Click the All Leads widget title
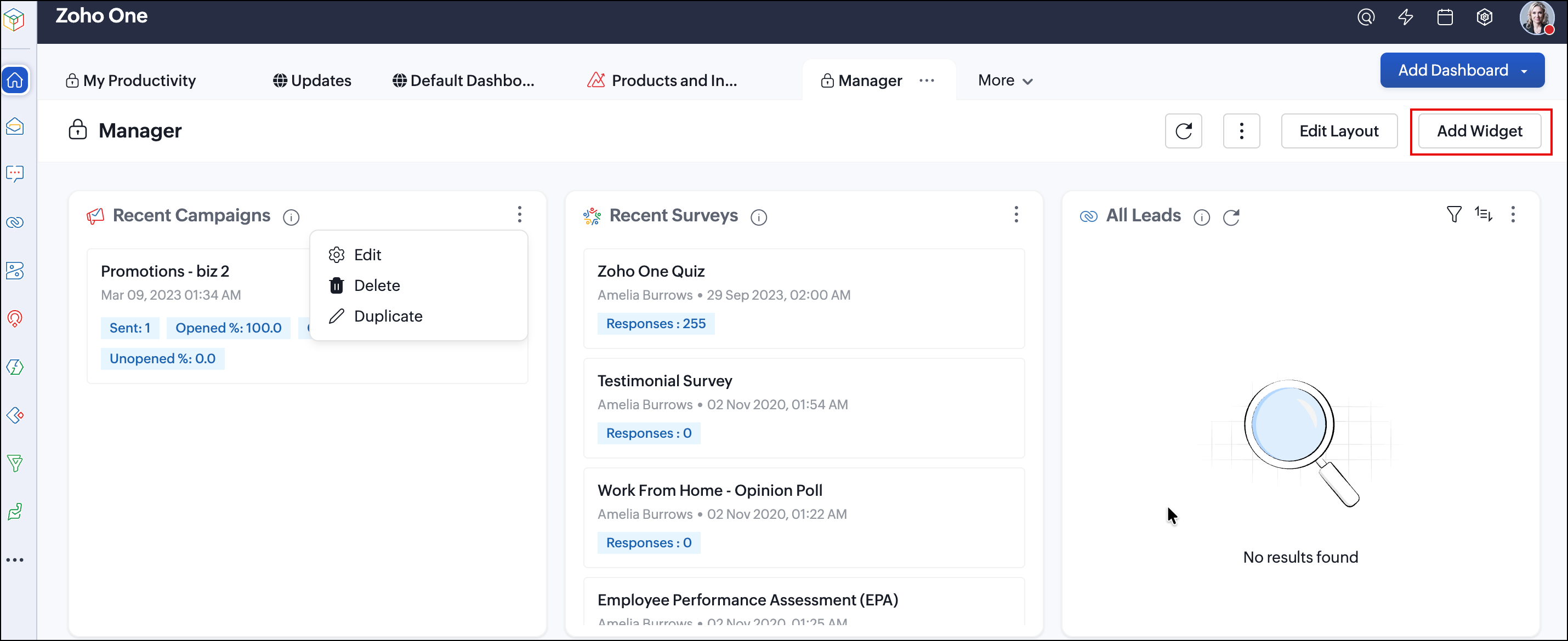This screenshot has height=641, width=1568. click(1143, 216)
